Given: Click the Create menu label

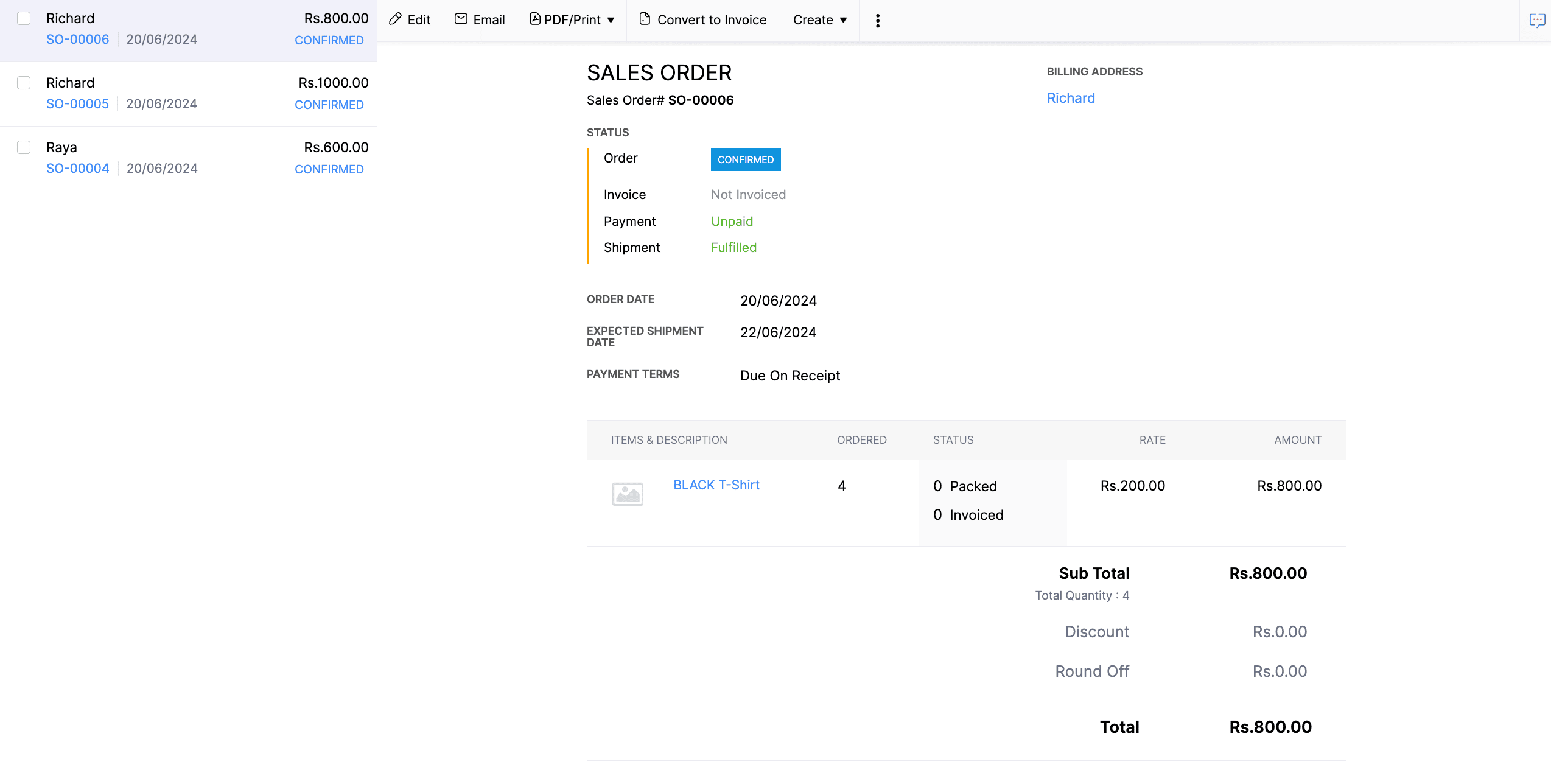Looking at the screenshot, I should 813,20.
